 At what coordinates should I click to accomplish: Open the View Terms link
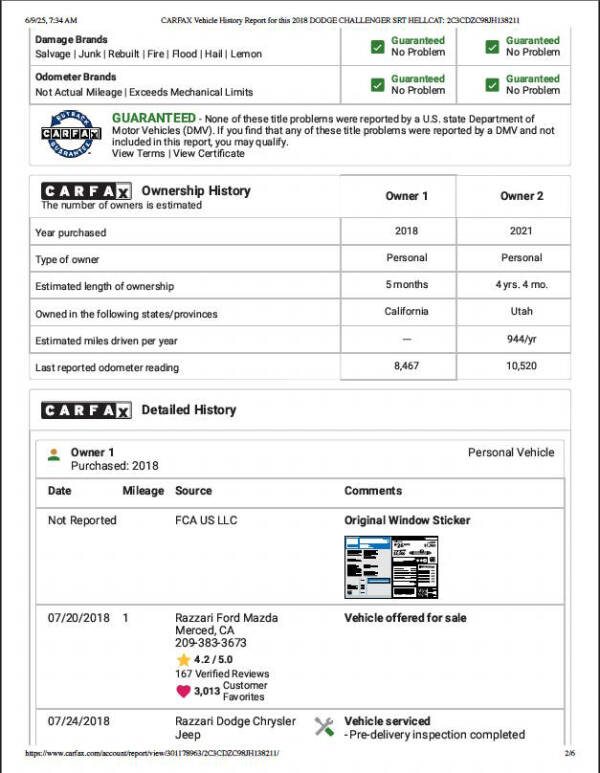tap(139, 153)
